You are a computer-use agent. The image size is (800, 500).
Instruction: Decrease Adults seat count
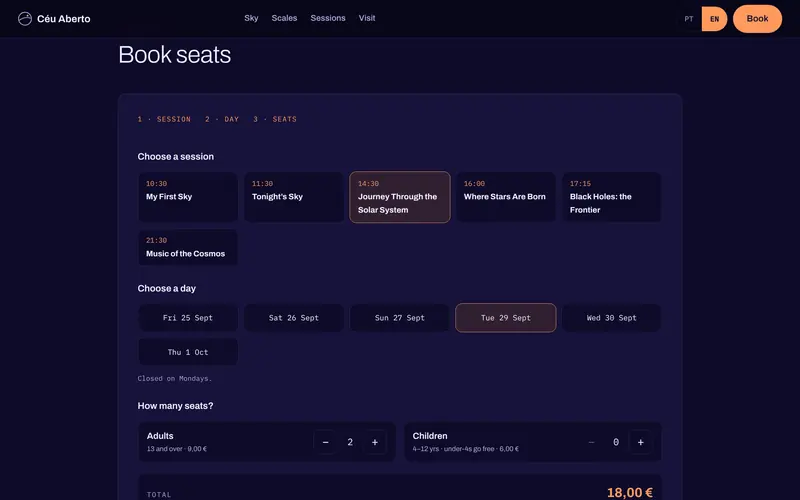[326, 442]
